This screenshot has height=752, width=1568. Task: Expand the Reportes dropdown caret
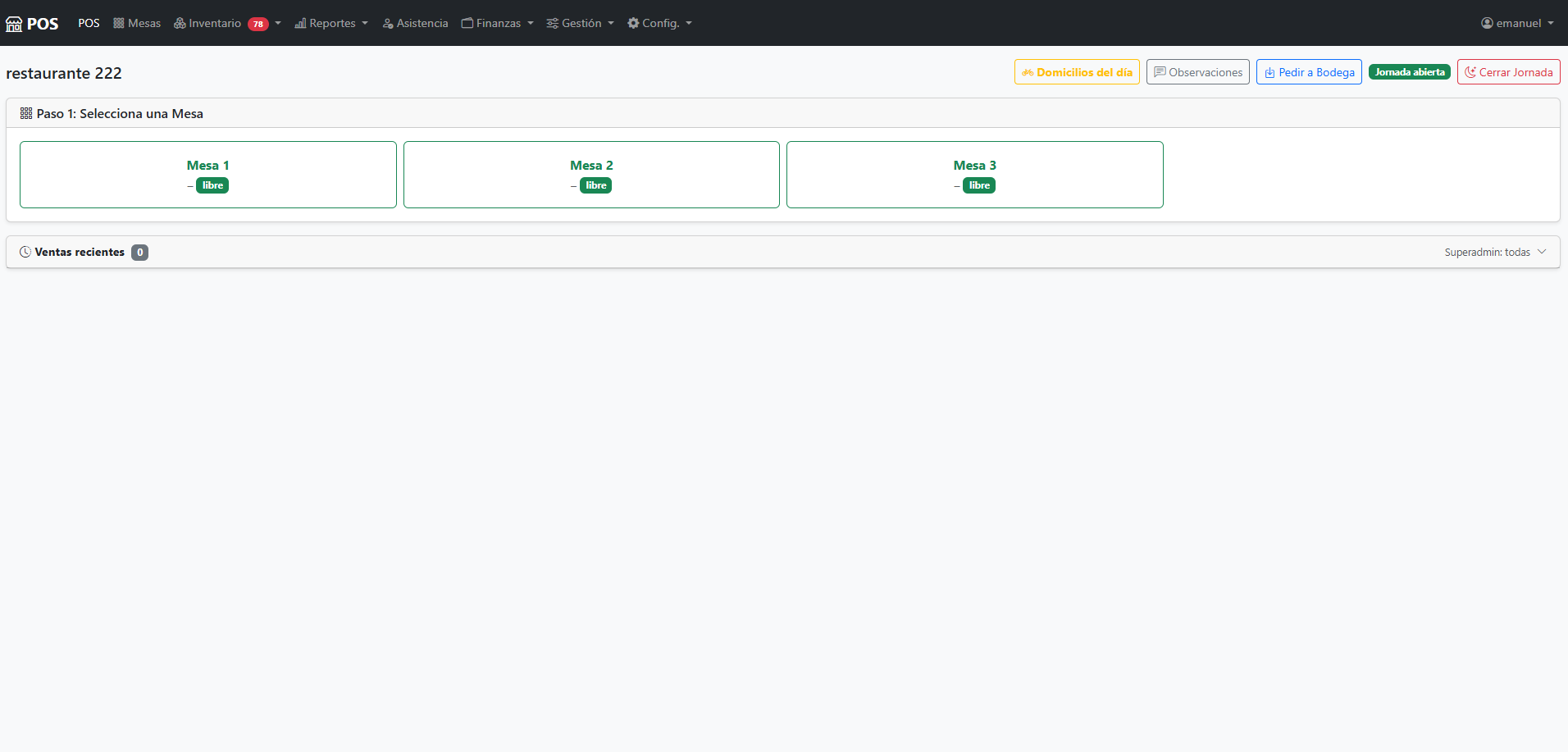[365, 23]
